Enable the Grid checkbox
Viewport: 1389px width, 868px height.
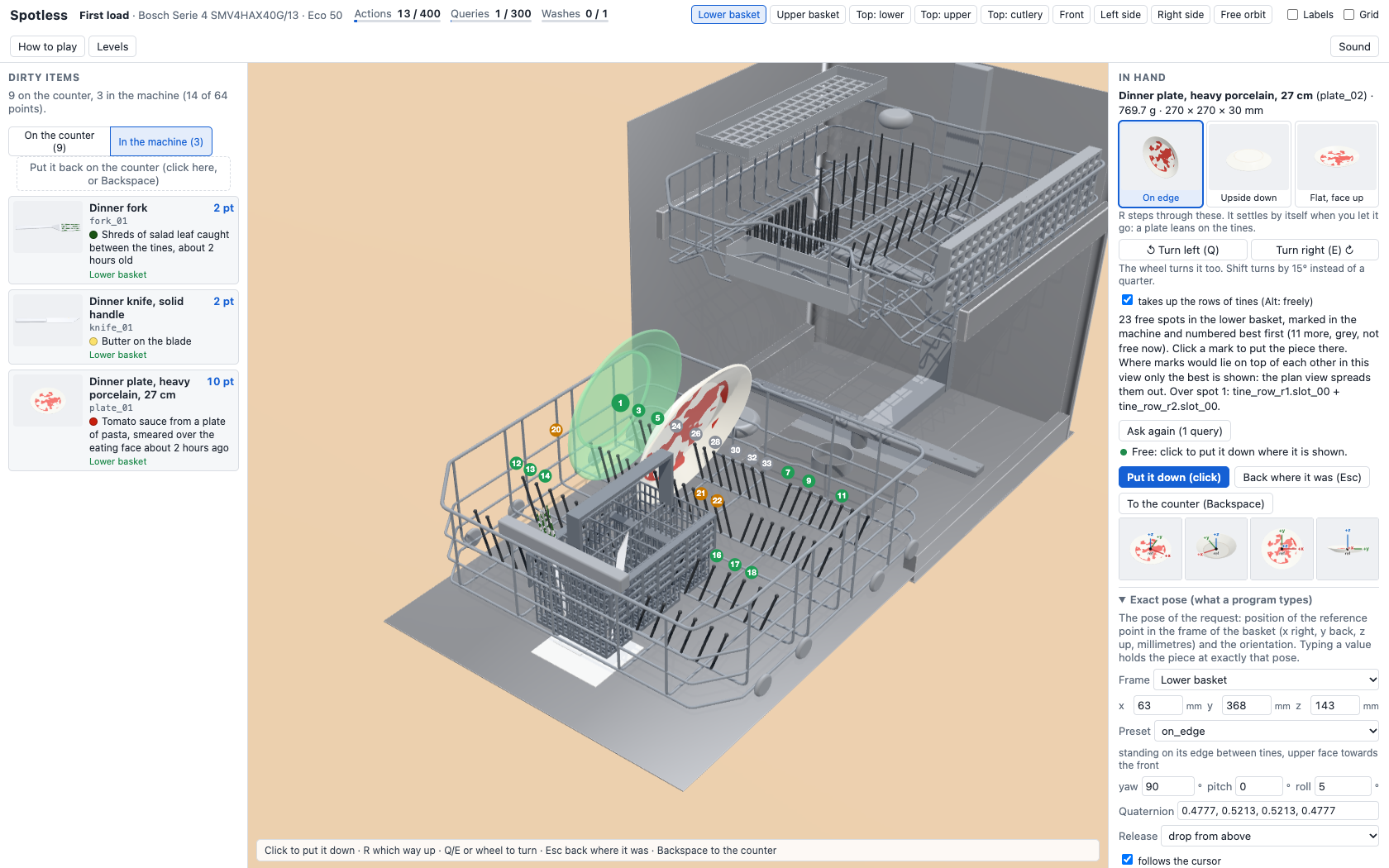point(1348,14)
